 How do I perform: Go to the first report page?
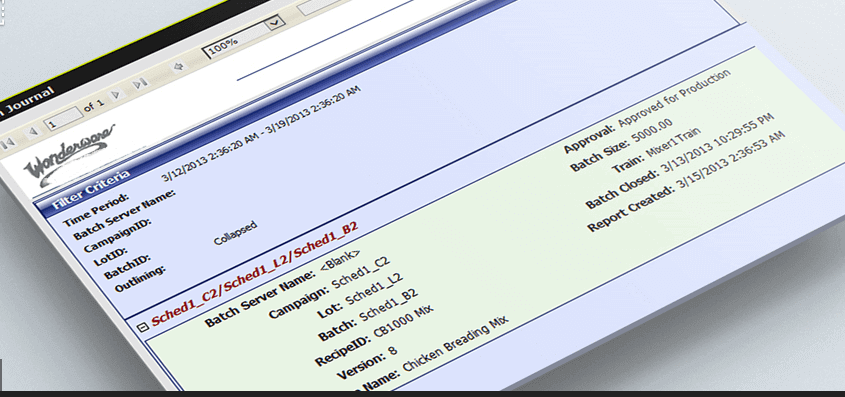8,143
